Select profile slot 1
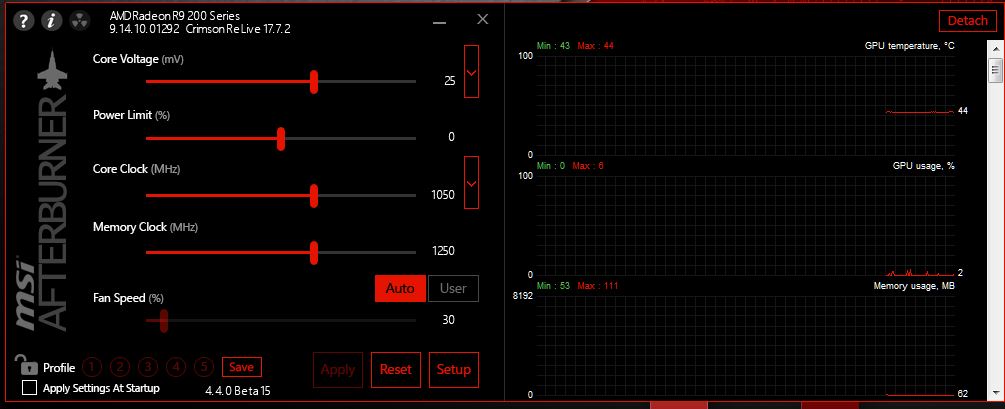The height and width of the screenshot is (409, 1005). [x=92, y=367]
